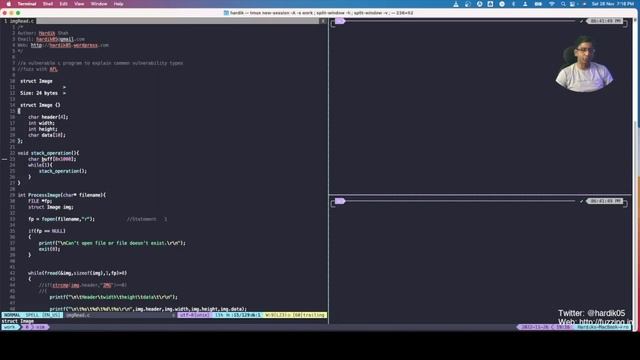This screenshot has height=360, width=640.
Task: Click the 'exit(0);' line
Action: [x=49, y=249]
